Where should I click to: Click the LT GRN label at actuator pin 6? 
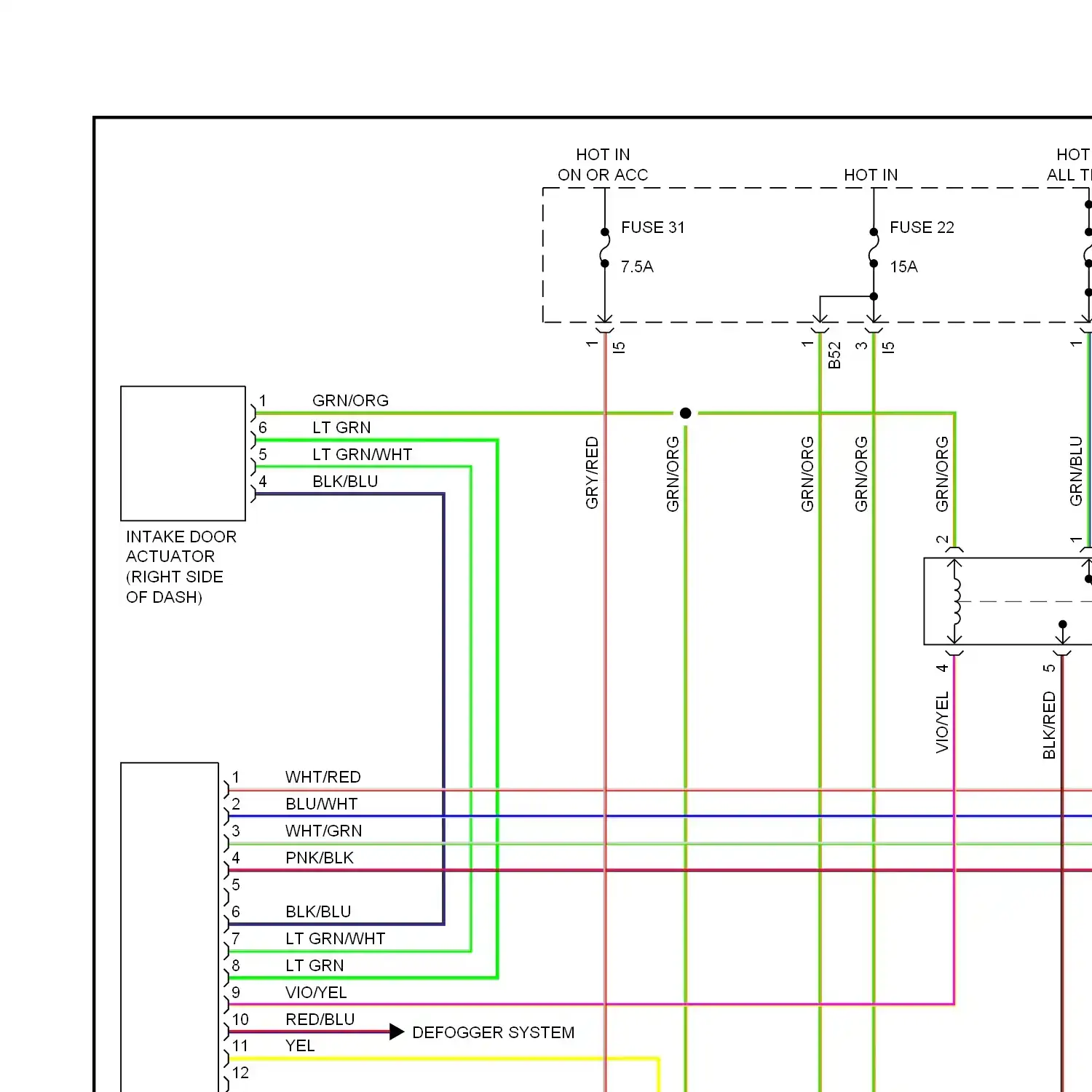341,427
